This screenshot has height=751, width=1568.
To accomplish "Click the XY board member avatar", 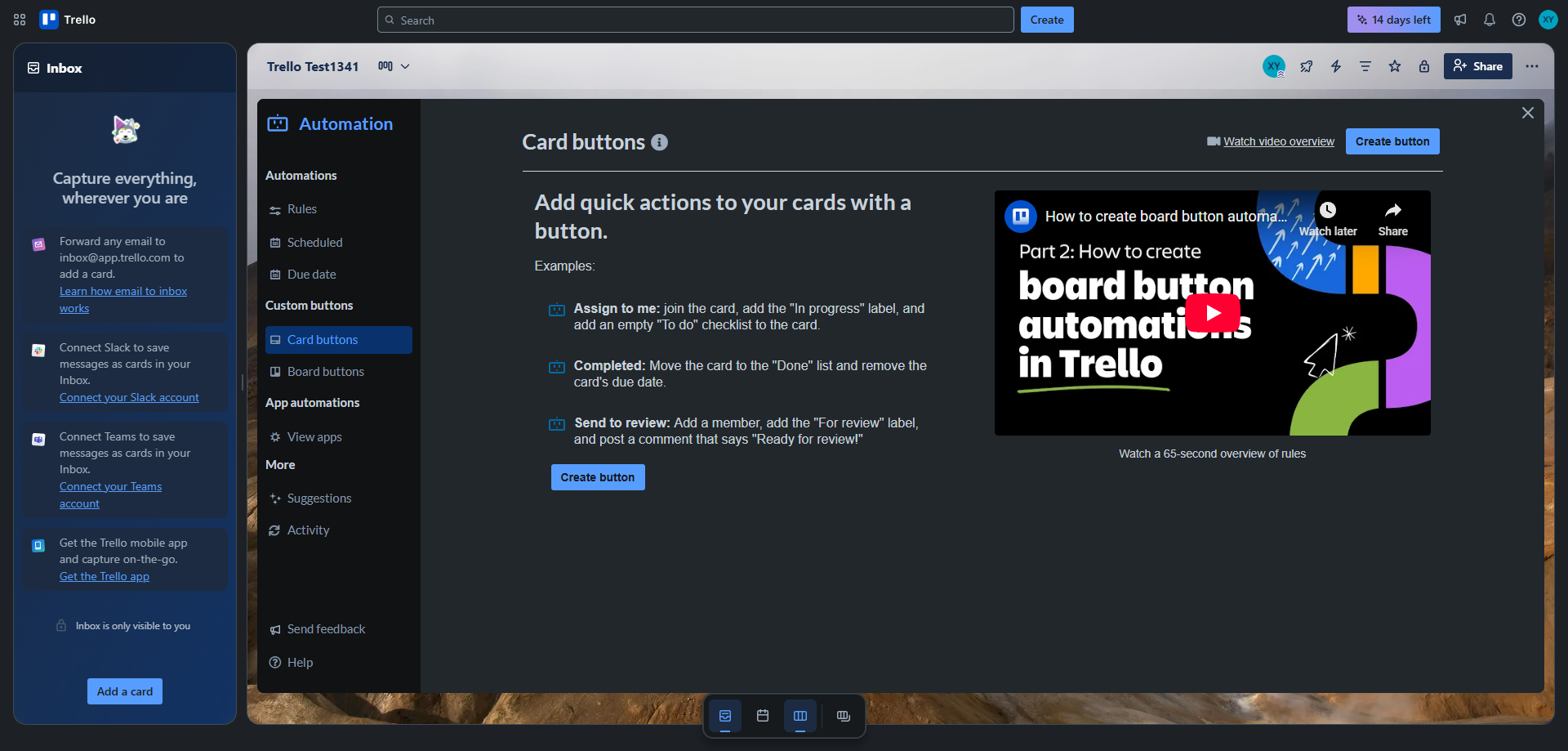I will tap(1274, 66).
